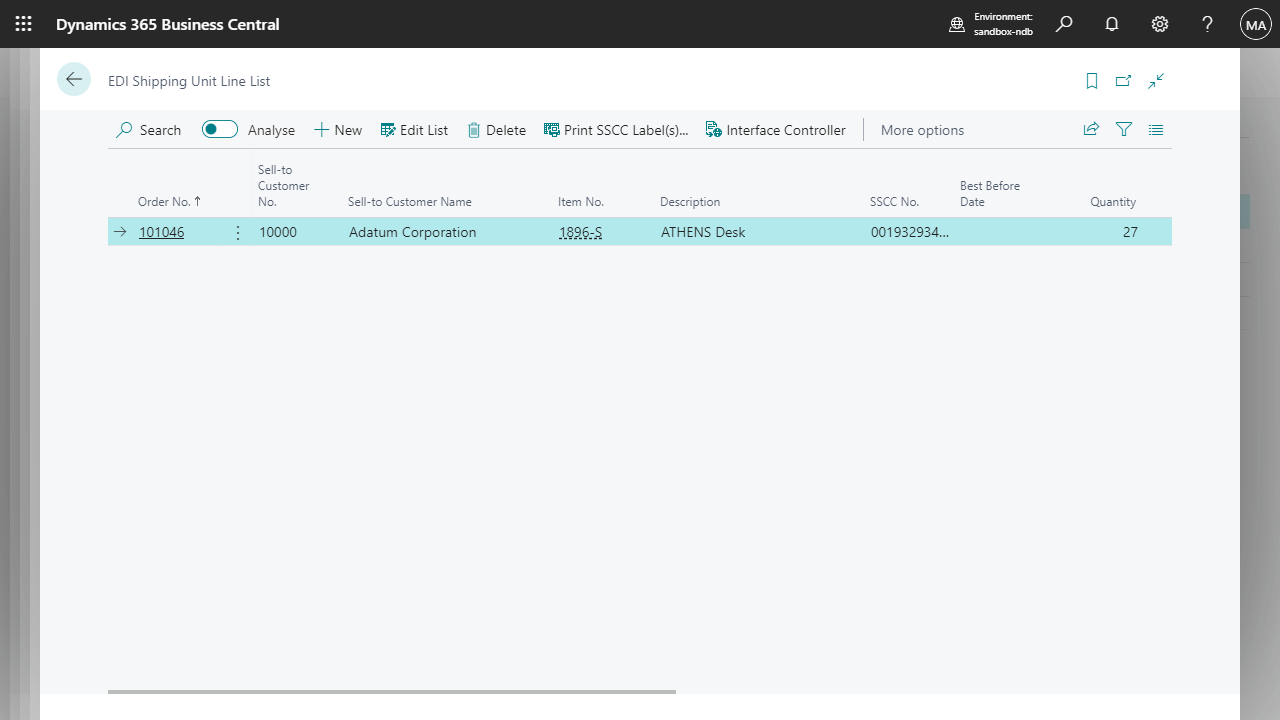Open the share icon in the toolbar

point(1091,130)
